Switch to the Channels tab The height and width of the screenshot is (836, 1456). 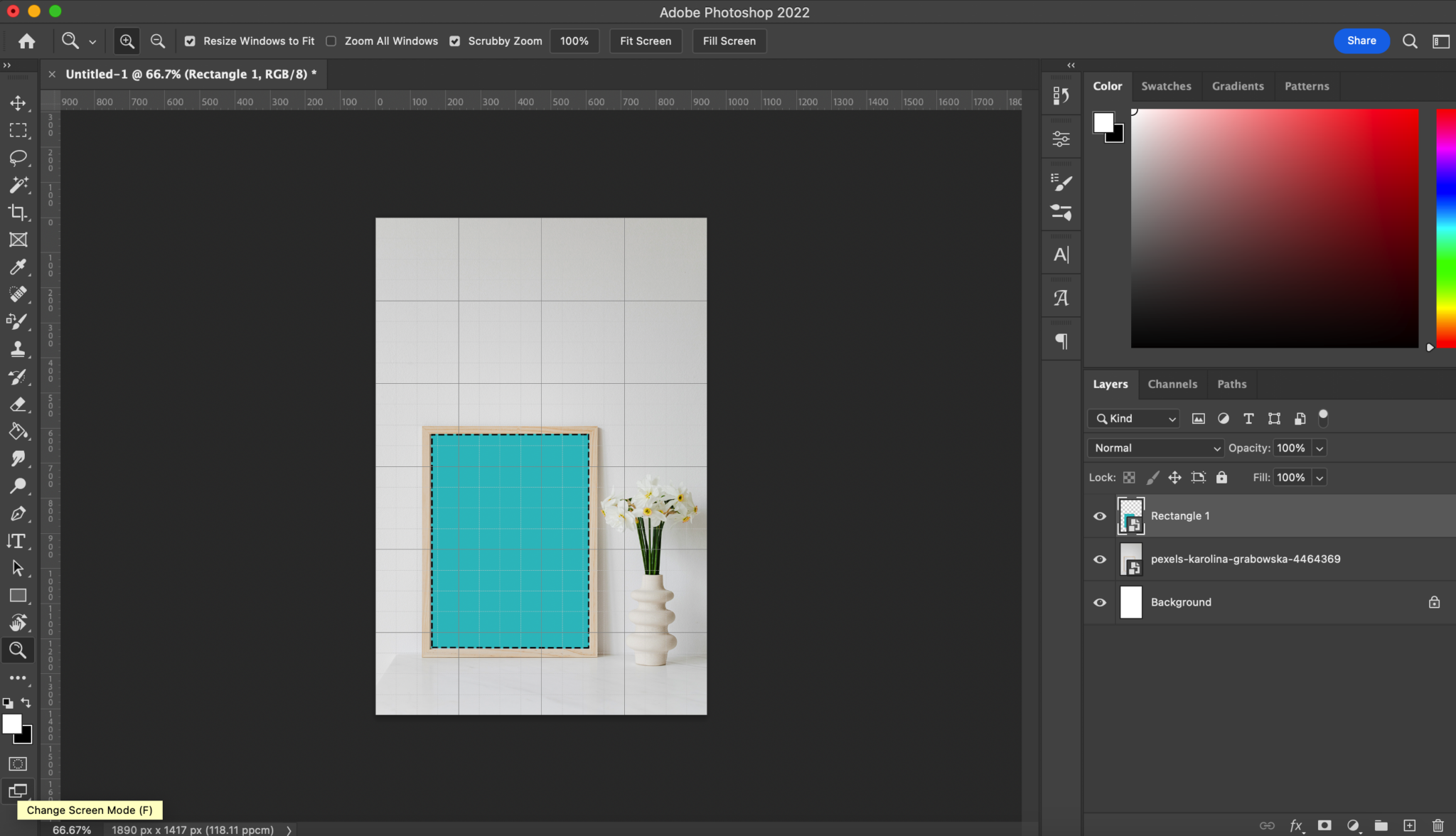coord(1172,384)
